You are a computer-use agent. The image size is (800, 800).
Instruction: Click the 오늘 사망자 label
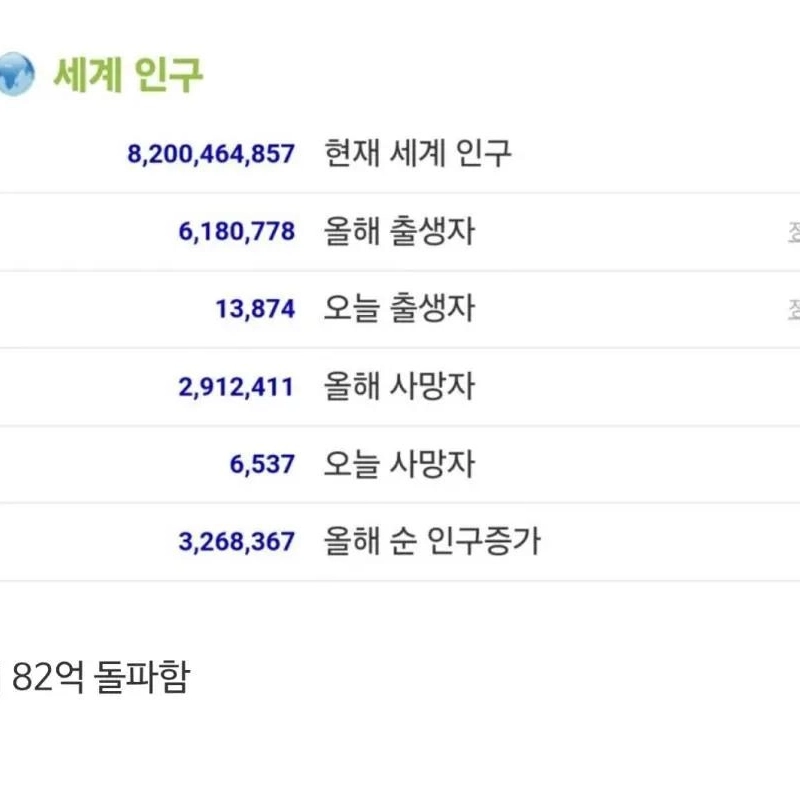[399, 464]
